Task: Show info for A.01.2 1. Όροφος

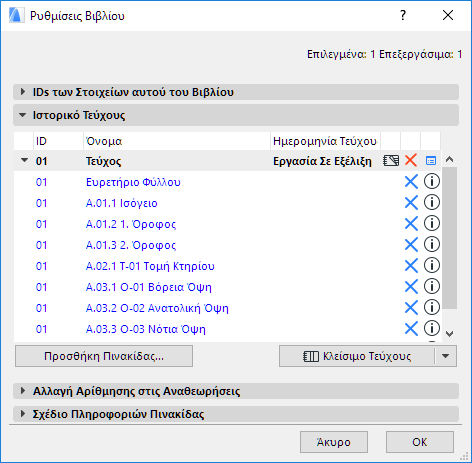Action: tap(432, 224)
